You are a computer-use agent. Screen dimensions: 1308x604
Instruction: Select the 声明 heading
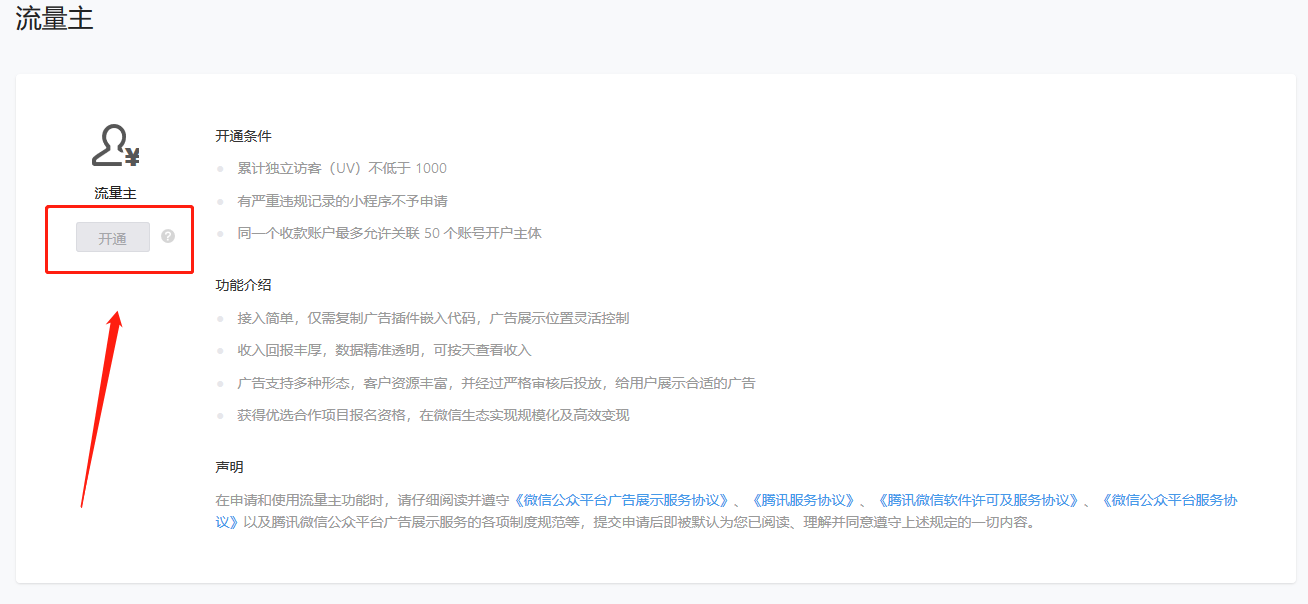click(x=229, y=467)
